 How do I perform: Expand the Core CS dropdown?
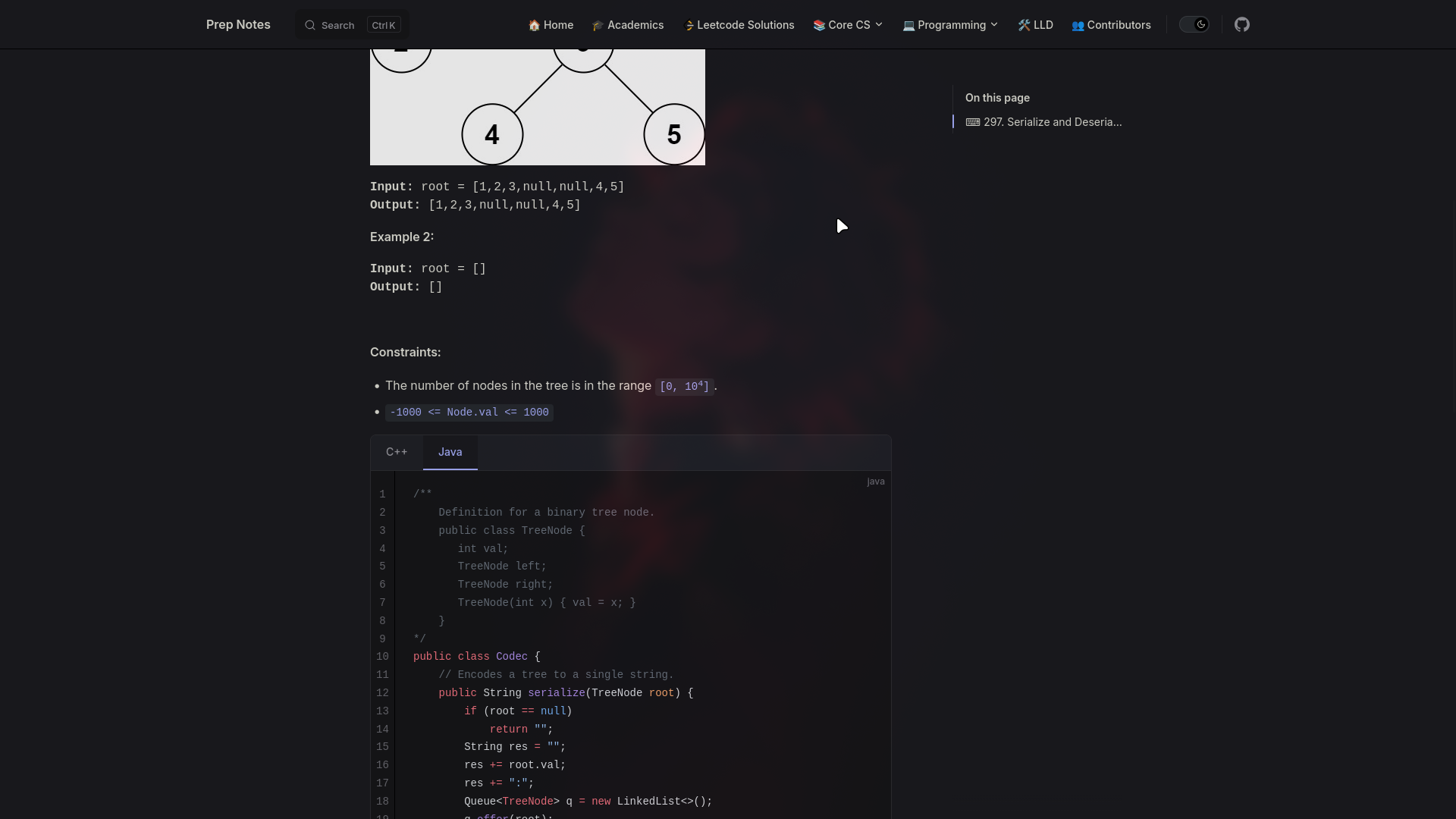pos(879,25)
